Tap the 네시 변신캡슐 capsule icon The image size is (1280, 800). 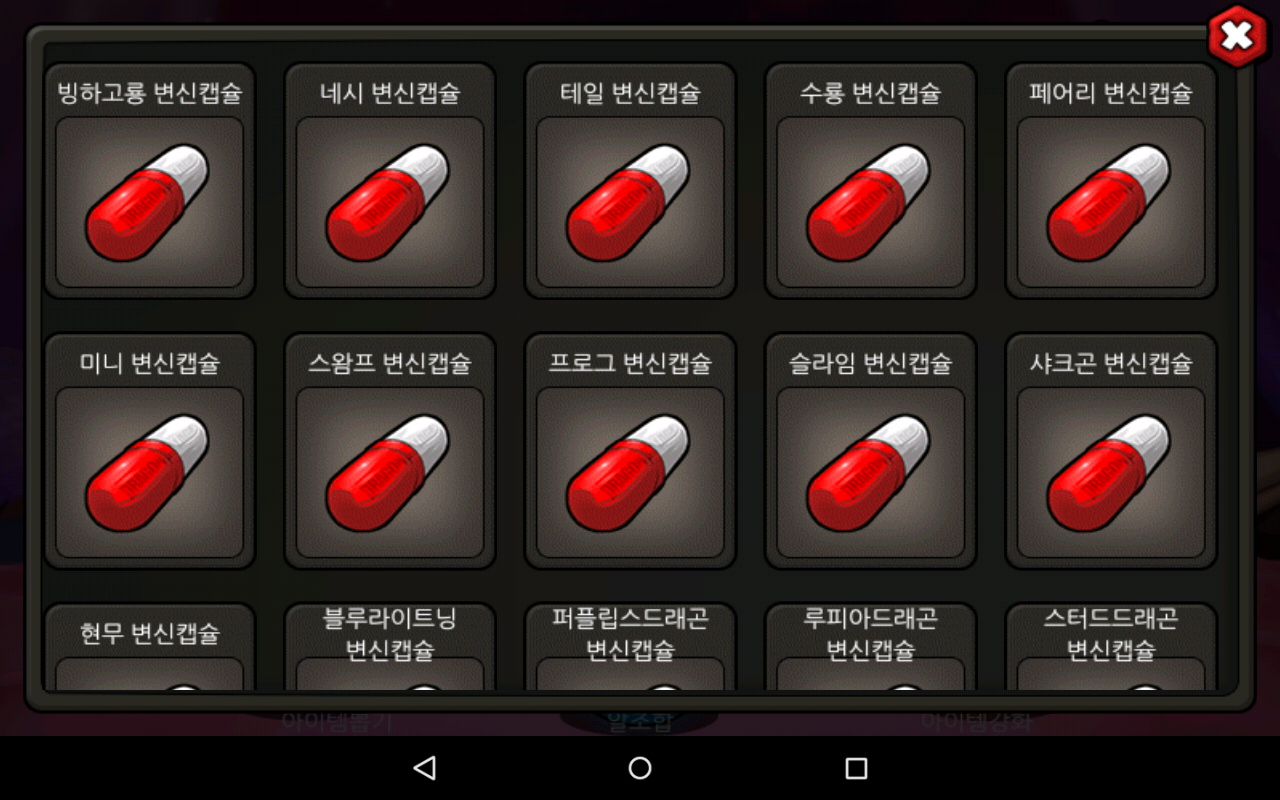pos(390,203)
